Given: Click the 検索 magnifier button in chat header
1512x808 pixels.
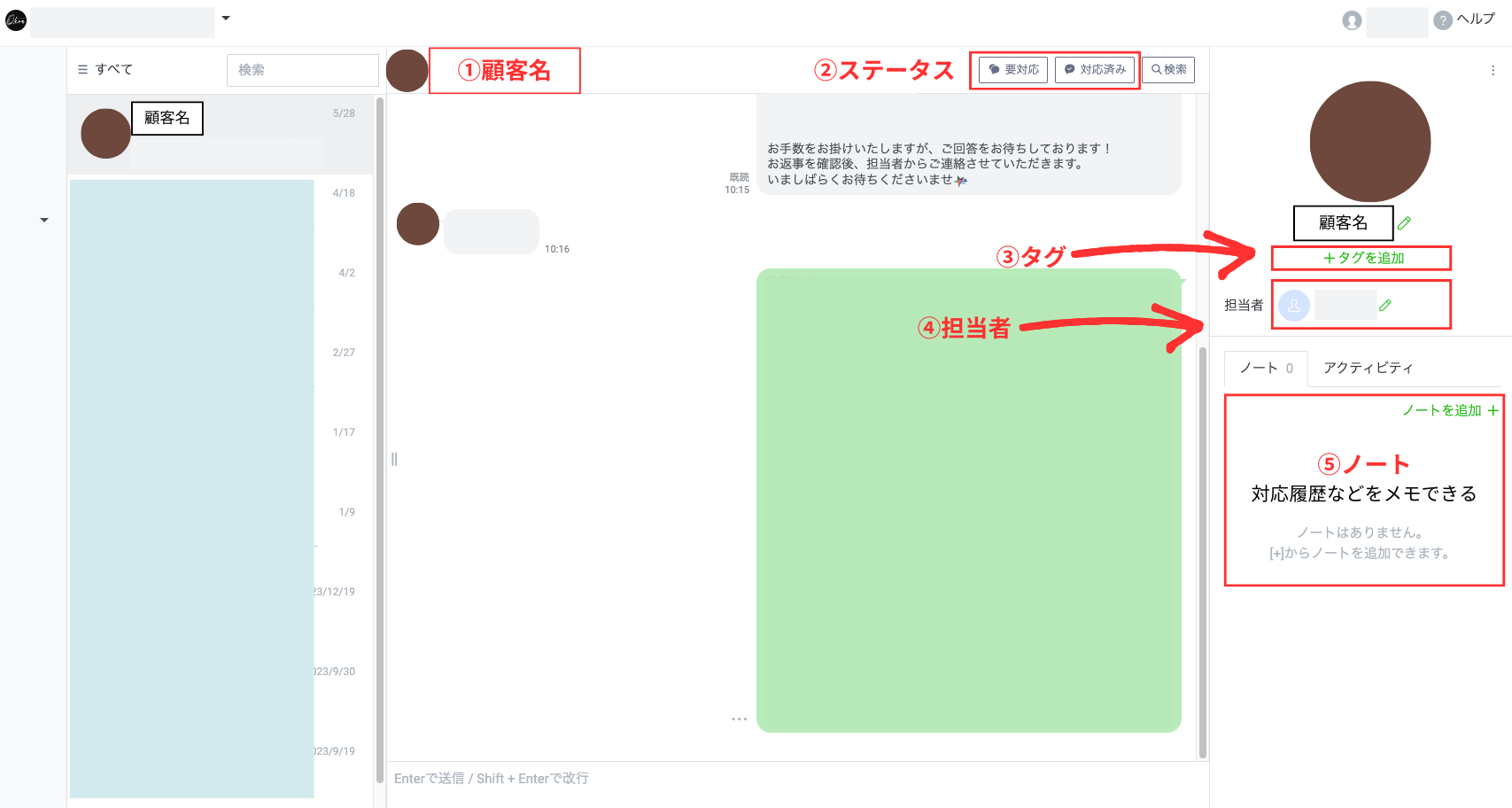Looking at the screenshot, I should coord(1168,70).
